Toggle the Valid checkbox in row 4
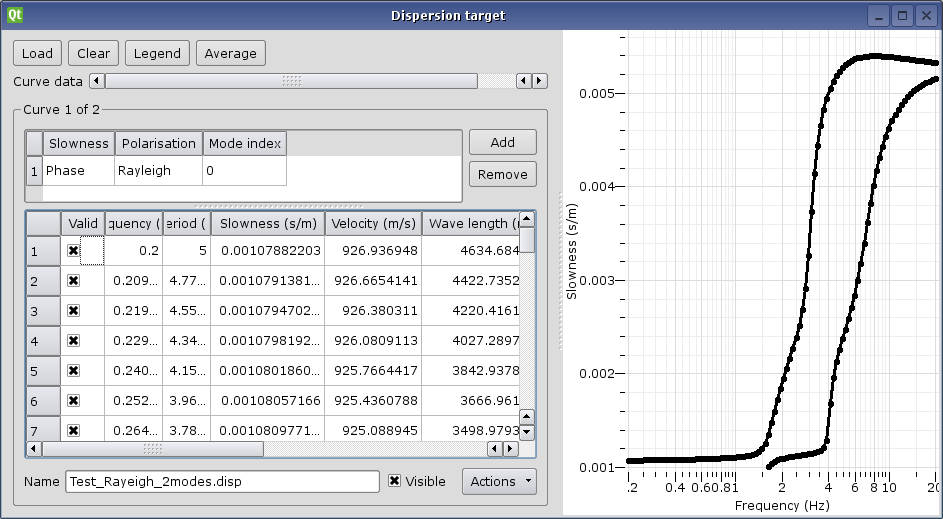 pos(73,341)
